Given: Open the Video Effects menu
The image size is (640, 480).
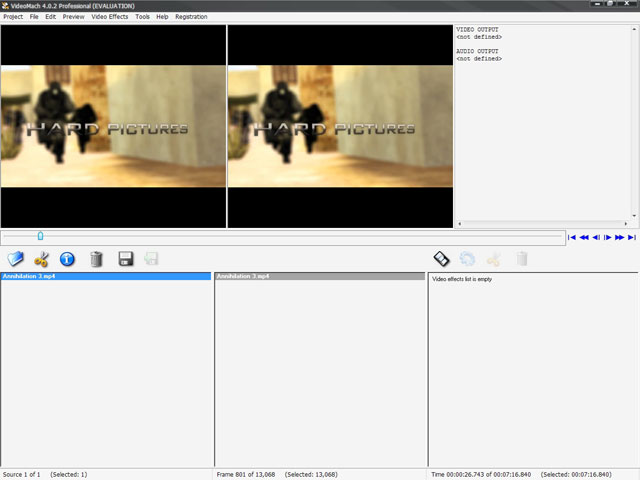Looking at the screenshot, I should click(110, 17).
